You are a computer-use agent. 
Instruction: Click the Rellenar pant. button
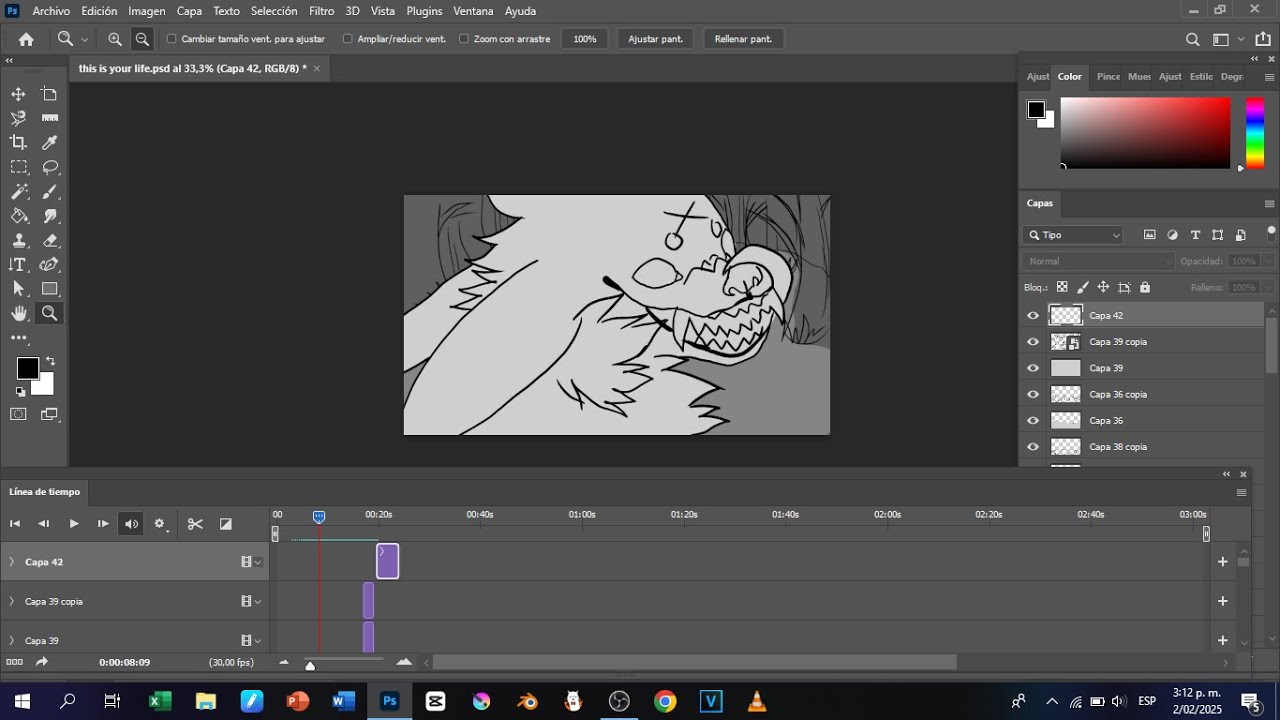743,39
